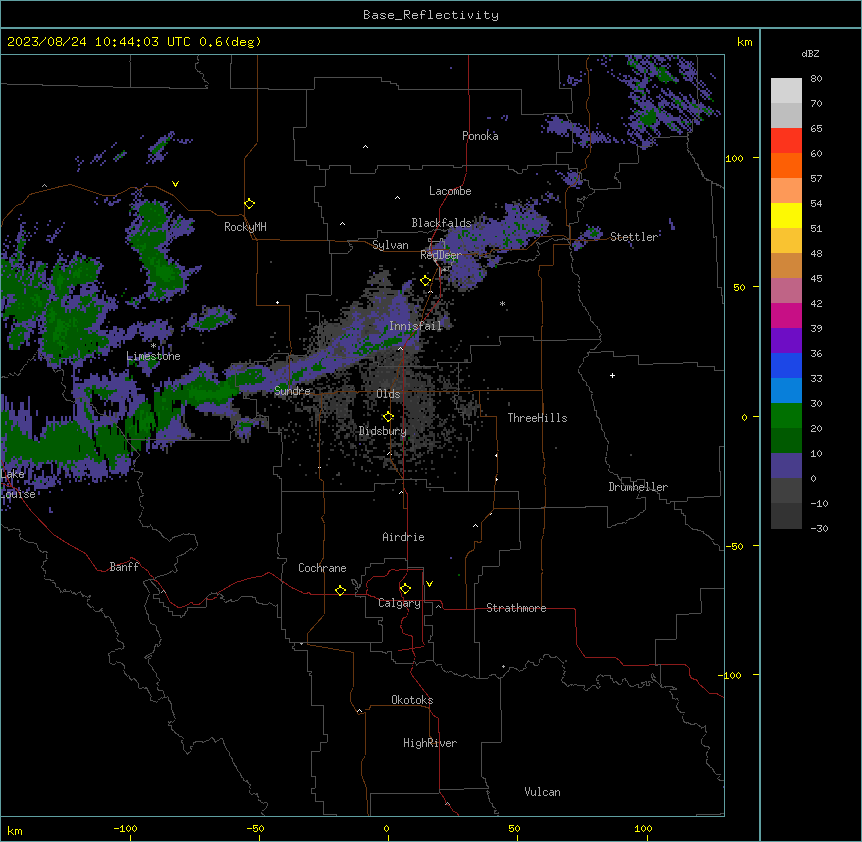The image size is (862, 842).
Task: Click the white plus marker north of Drumheller
Action: [612, 375]
